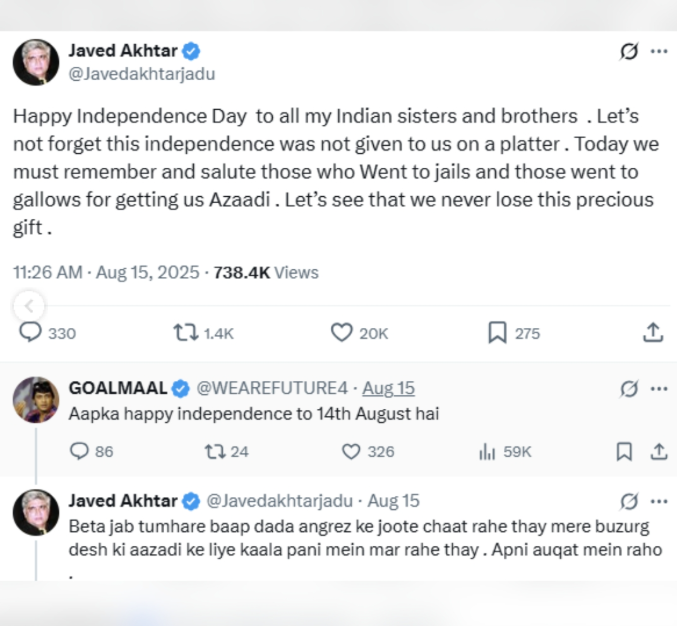Reply to Javed Akhtar's main tweet
The image size is (677, 626).
click(31, 333)
